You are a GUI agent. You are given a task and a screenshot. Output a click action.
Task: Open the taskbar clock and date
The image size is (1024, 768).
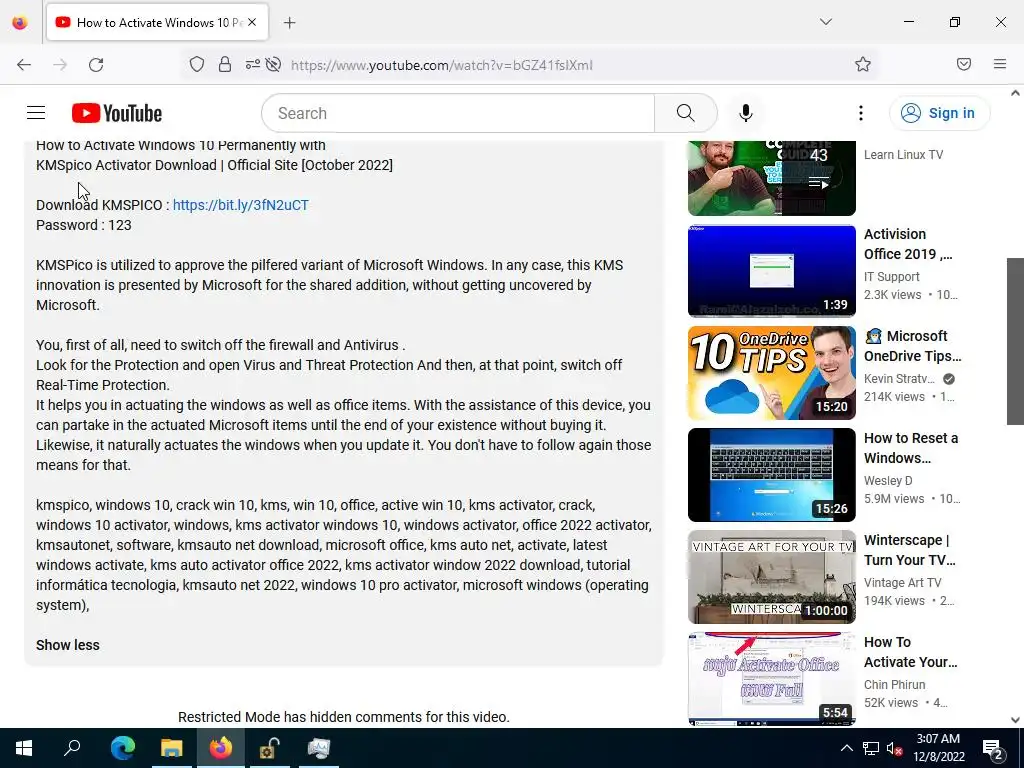point(938,748)
